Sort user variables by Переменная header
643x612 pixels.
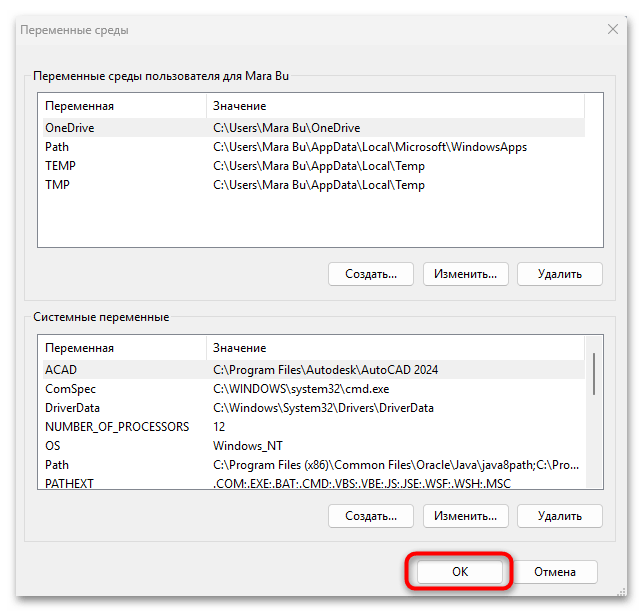point(125,106)
